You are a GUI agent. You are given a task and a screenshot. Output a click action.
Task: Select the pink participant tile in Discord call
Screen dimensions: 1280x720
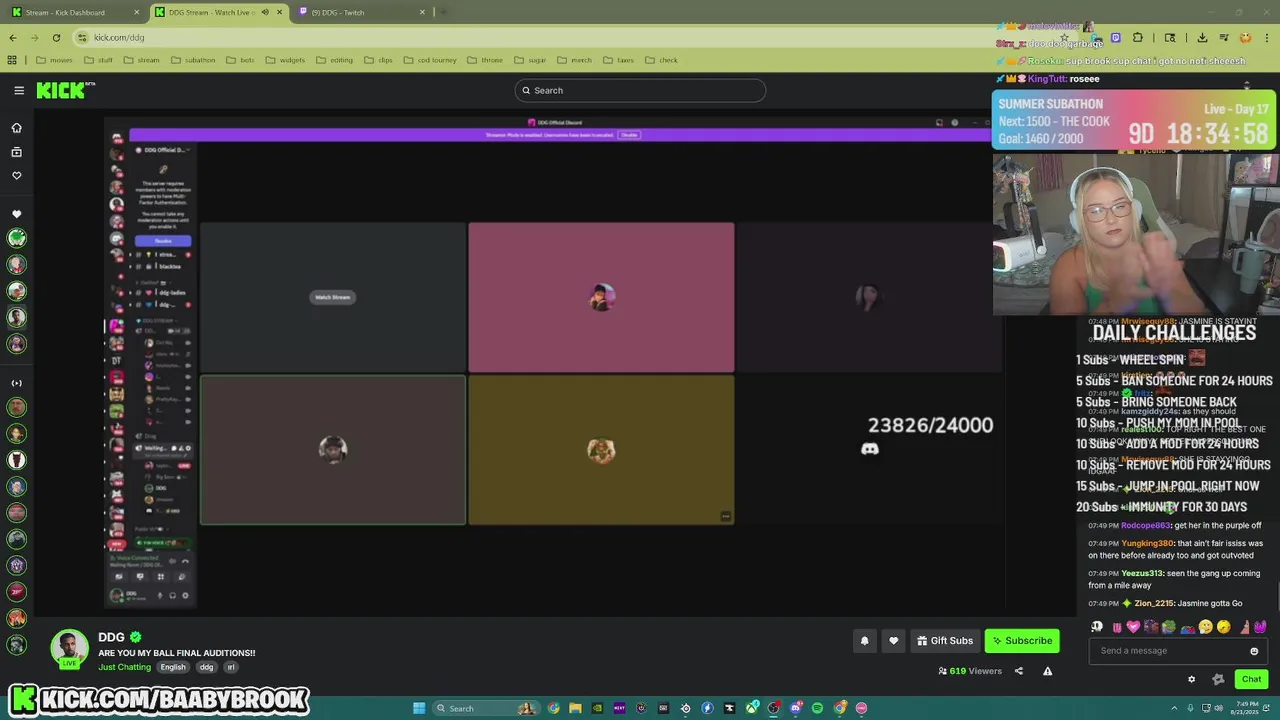601,297
